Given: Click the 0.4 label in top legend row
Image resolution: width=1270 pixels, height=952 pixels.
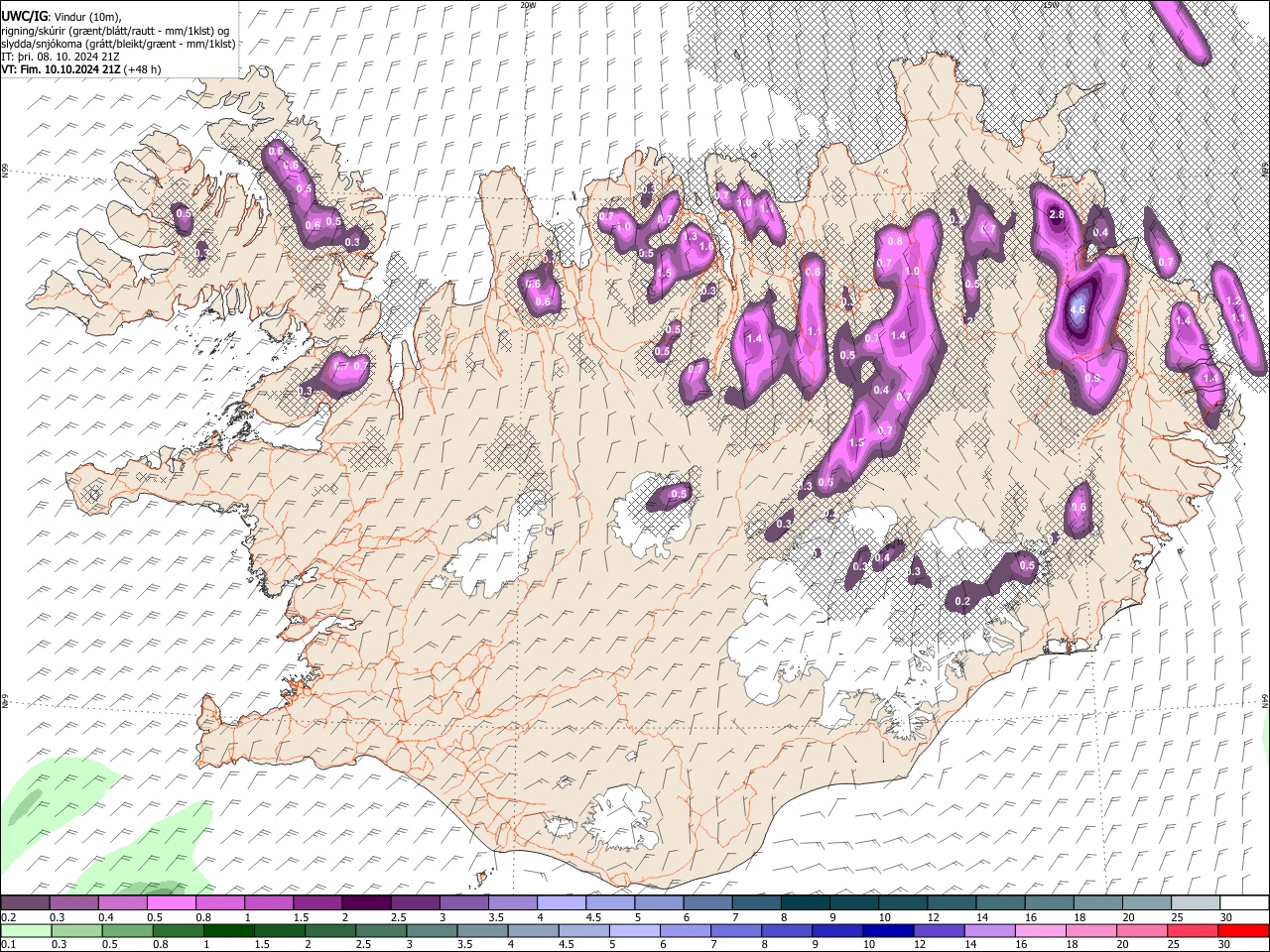Looking at the screenshot, I should [x=105, y=917].
